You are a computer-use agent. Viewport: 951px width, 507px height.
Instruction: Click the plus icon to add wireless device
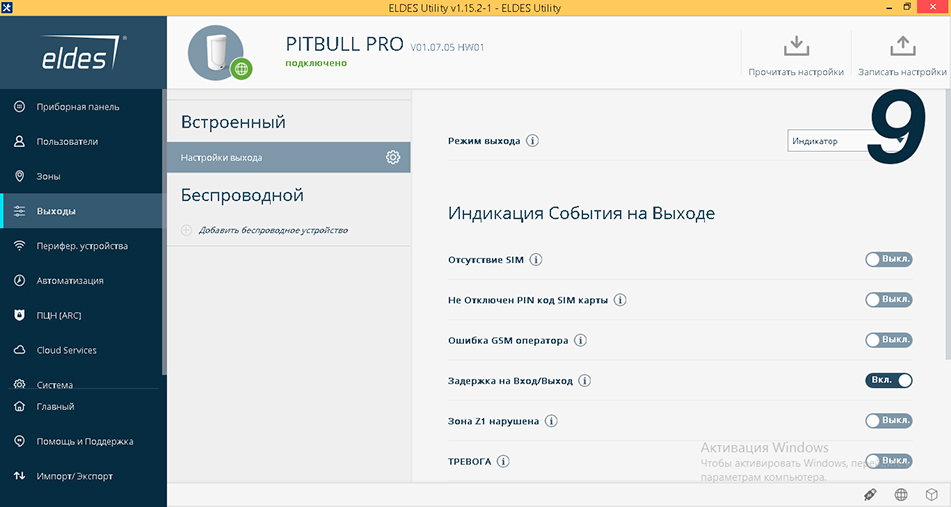[x=186, y=230]
